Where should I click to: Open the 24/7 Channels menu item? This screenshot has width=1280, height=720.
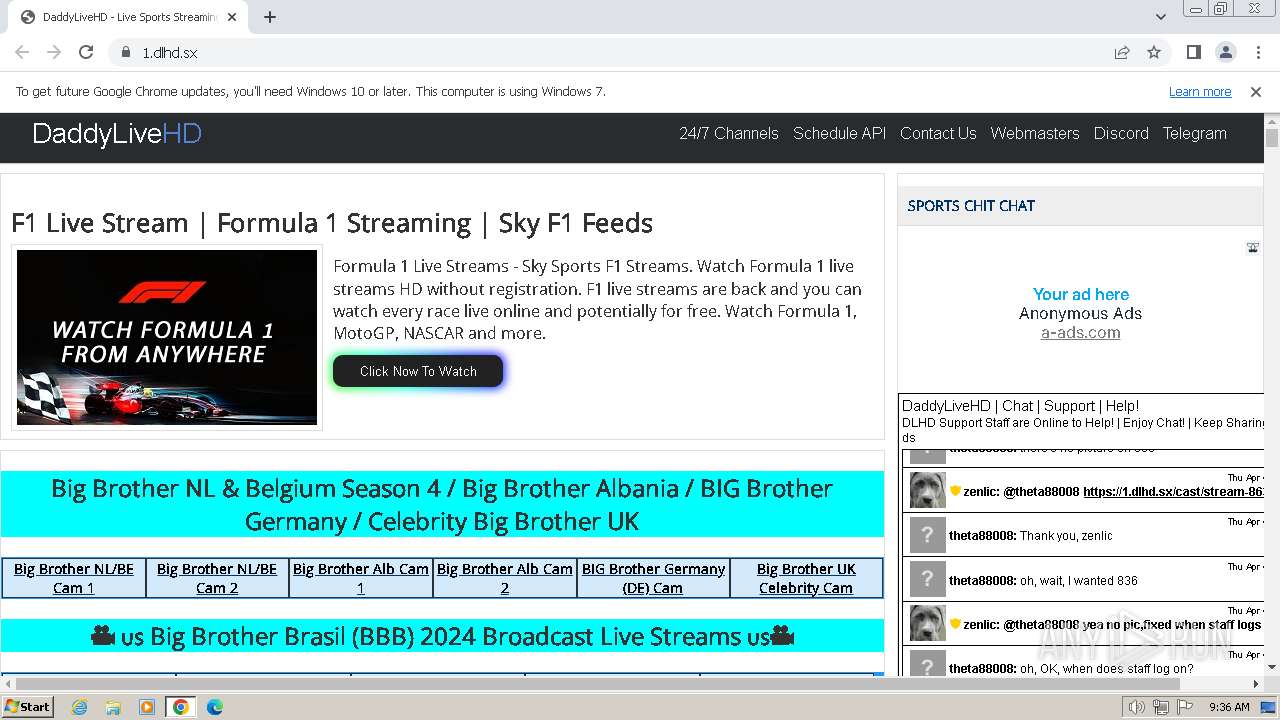(x=729, y=133)
